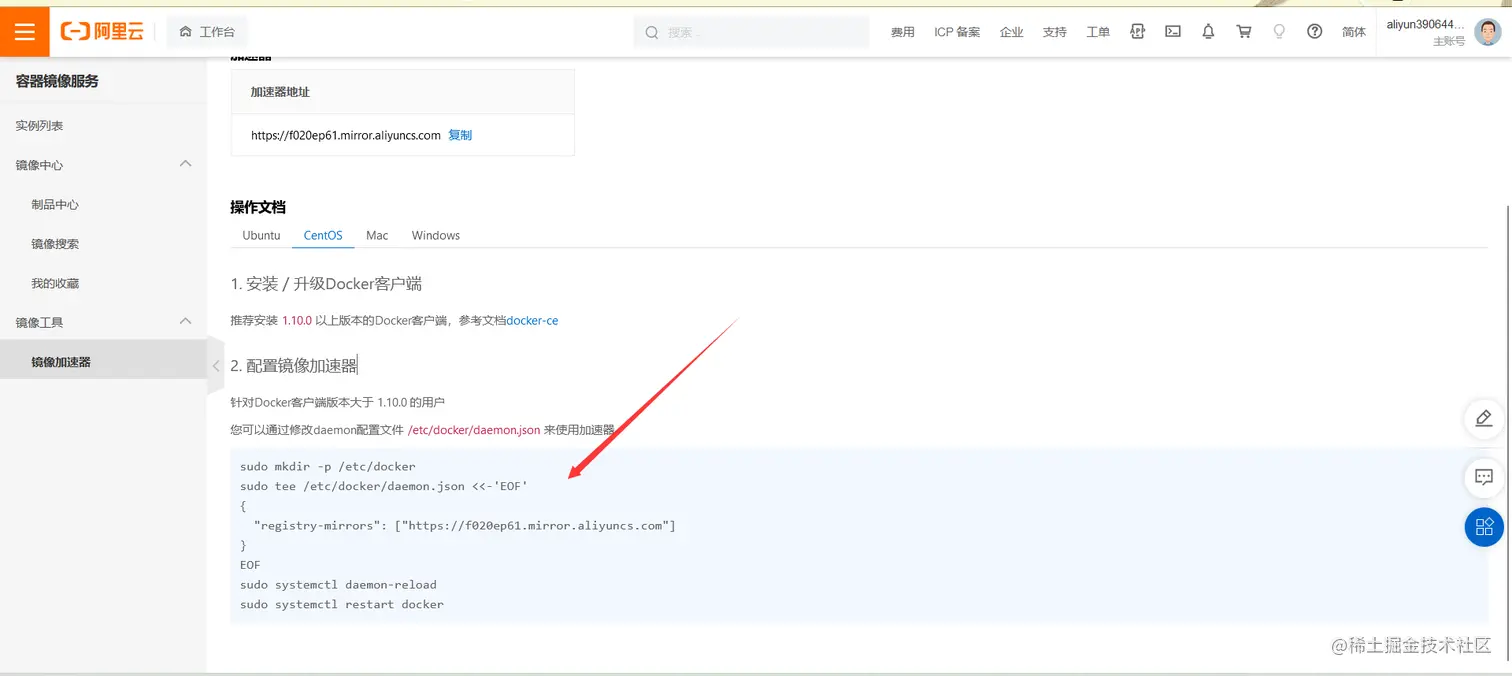Open 镜像搜索 in the sidebar
The width and height of the screenshot is (1512, 676).
click(55, 244)
